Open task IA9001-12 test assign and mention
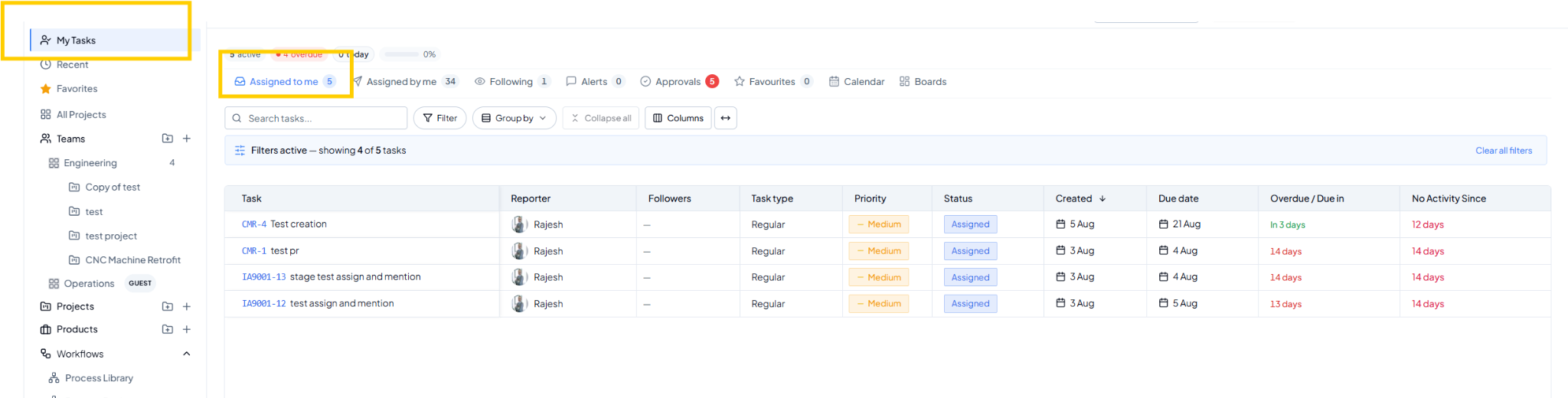The height and width of the screenshot is (398, 1568). click(x=318, y=304)
